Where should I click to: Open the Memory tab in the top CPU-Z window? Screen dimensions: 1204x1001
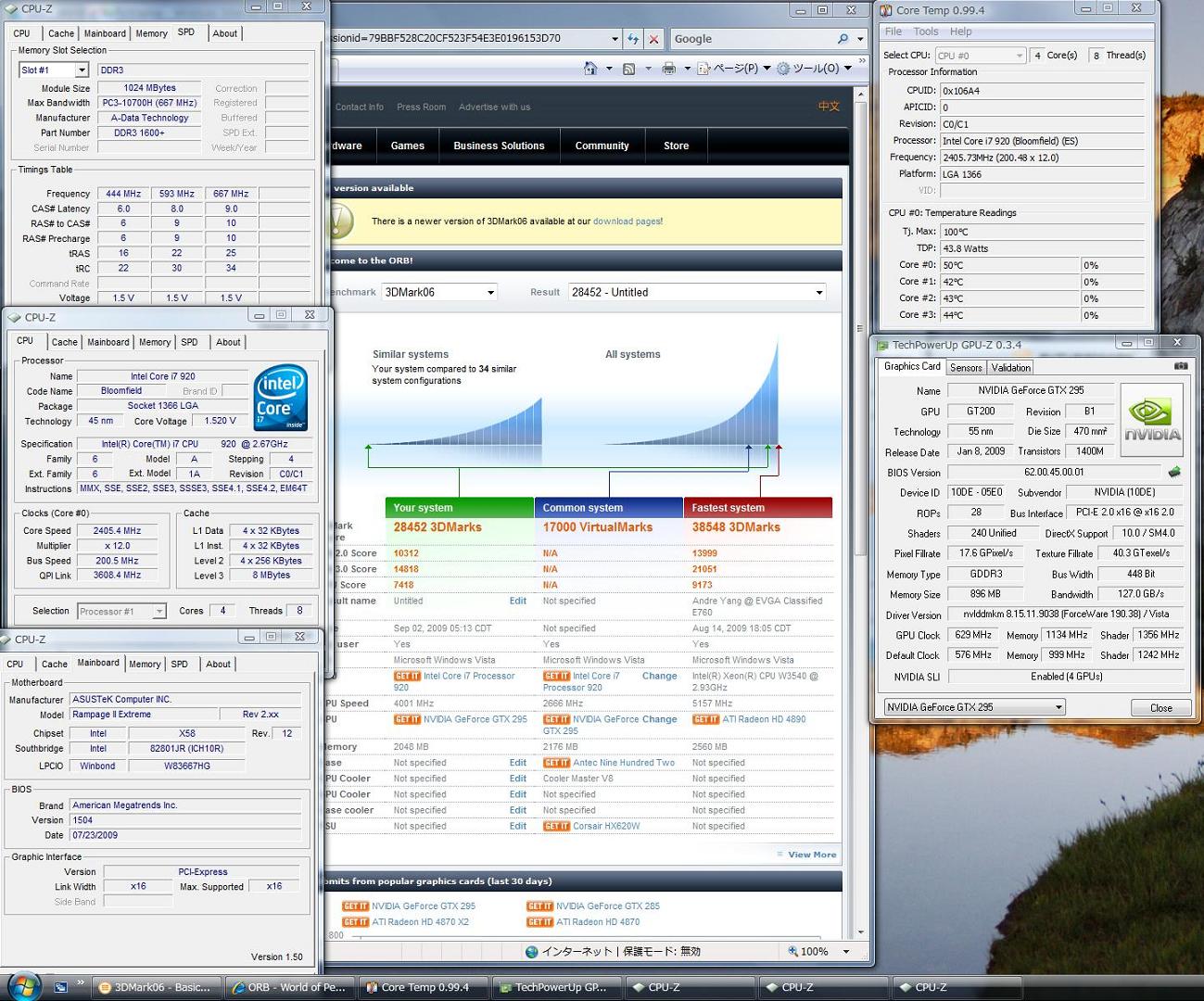coord(151,33)
